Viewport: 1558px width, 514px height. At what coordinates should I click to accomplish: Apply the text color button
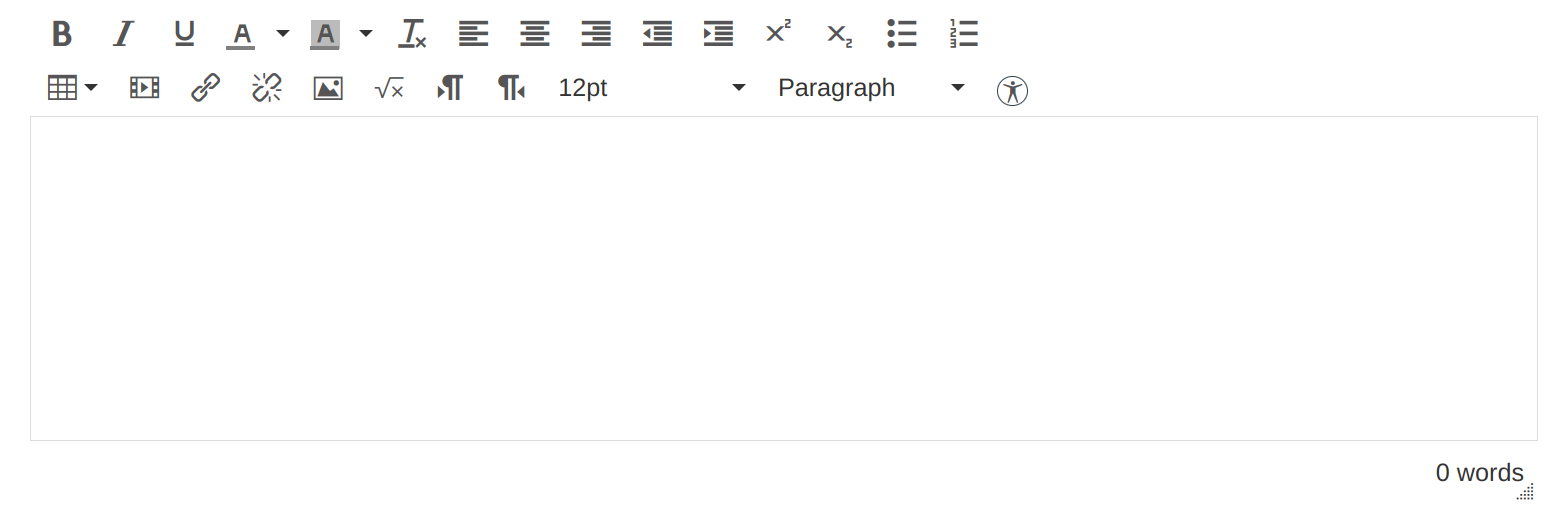pyautogui.click(x=241, y=34)
